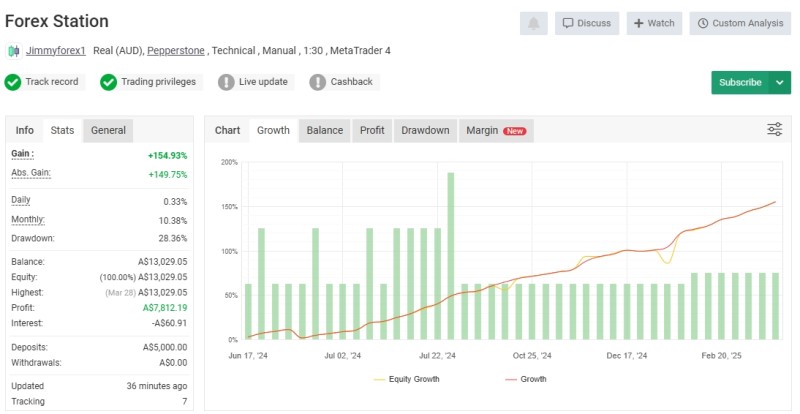Expand the Subscribe dropdown arrow
Screen dimensions: 800x414
coord(781,82)
